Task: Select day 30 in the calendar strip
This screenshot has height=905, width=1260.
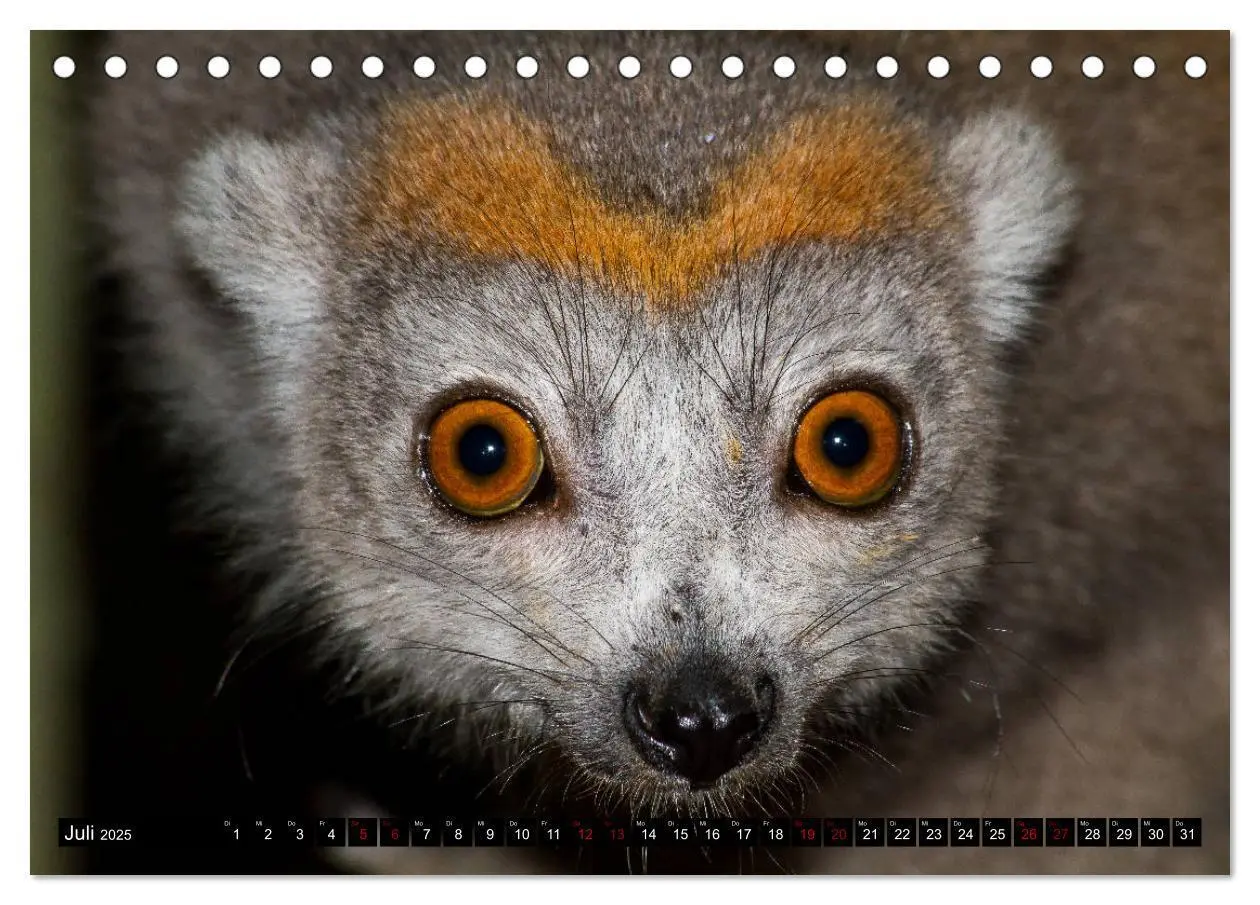Action: tap(1156, 833)
